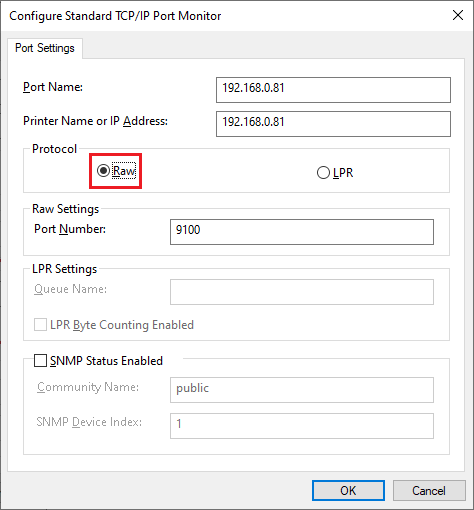Click the Printer Name or IP Address field
The image size is (474, 510).
pyautogui.click(x=333, y=124)
